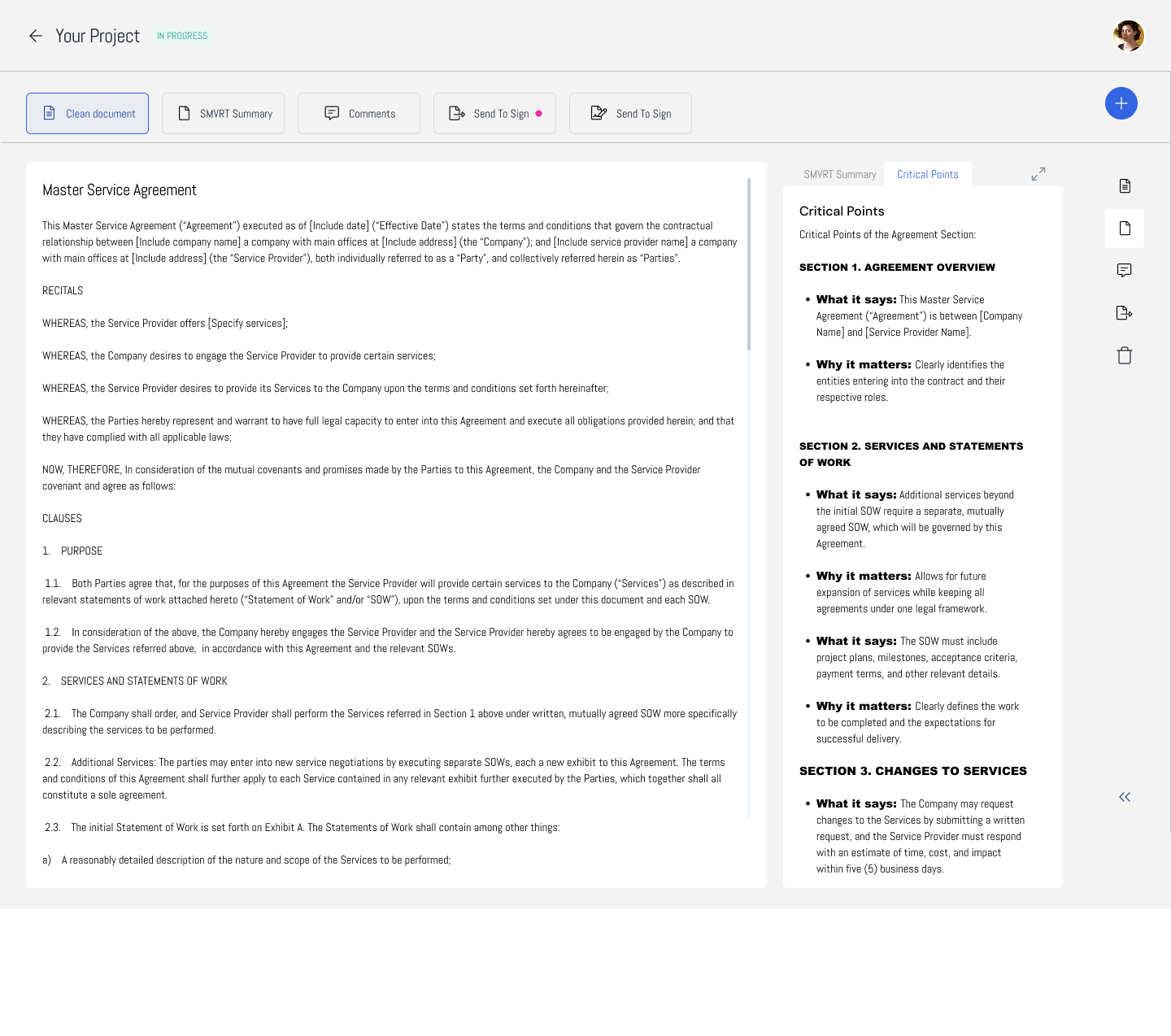Click the document icon inside Clean document tab
This screenshot has width=1171, height=1036.
coord(49,113)
